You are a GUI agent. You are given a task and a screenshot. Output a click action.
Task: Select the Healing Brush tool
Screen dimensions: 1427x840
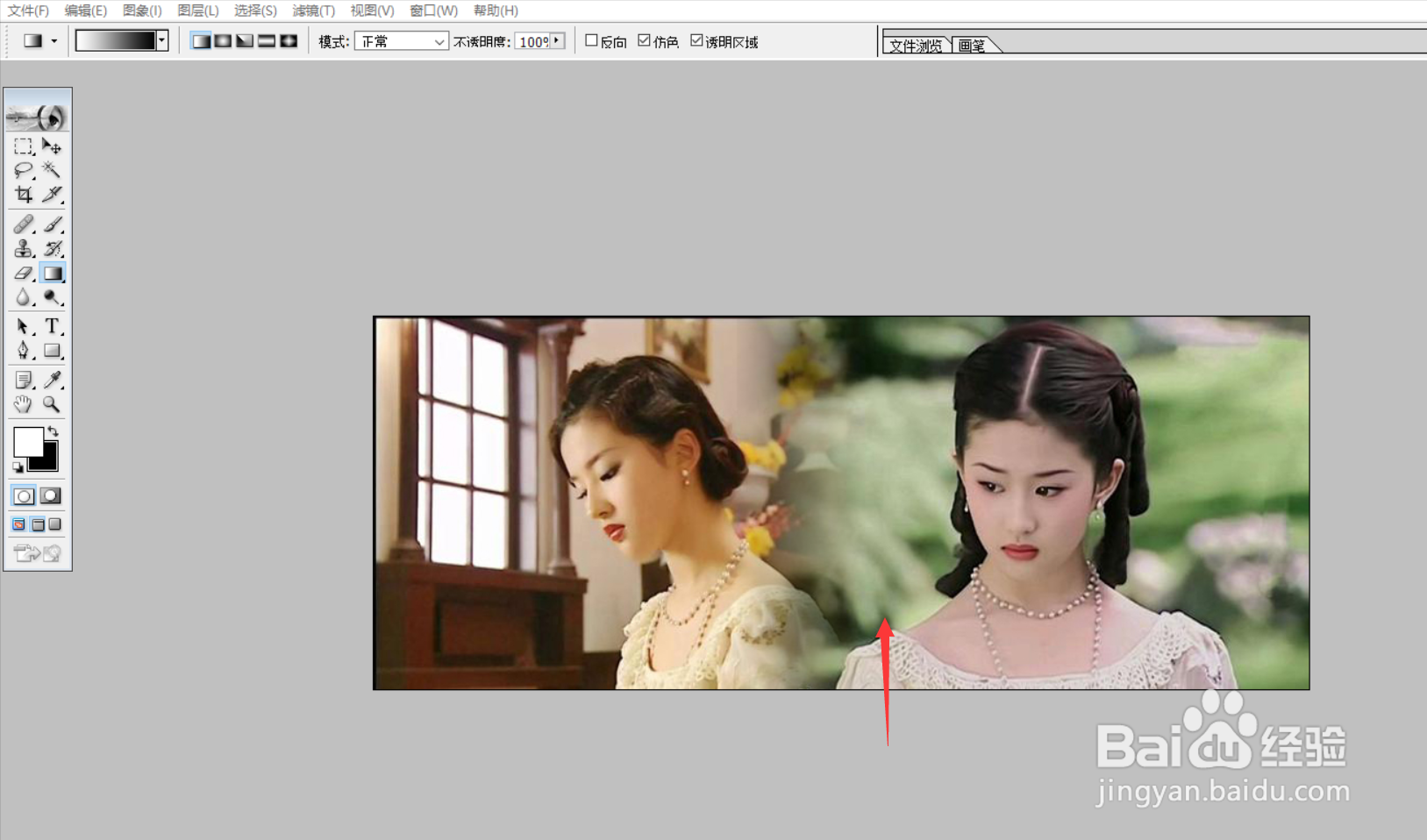[24, 224]
